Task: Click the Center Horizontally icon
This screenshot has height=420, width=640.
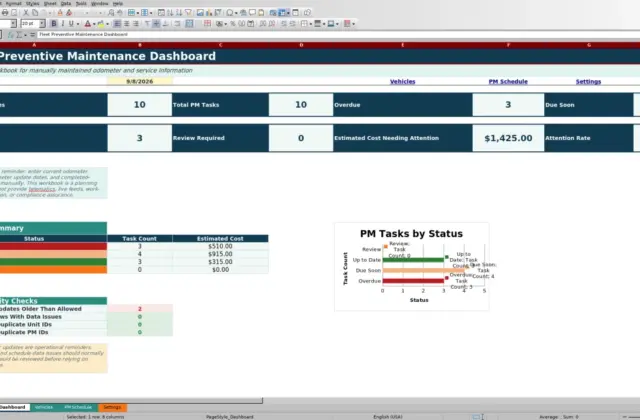Action: click(x=127, y=24)
